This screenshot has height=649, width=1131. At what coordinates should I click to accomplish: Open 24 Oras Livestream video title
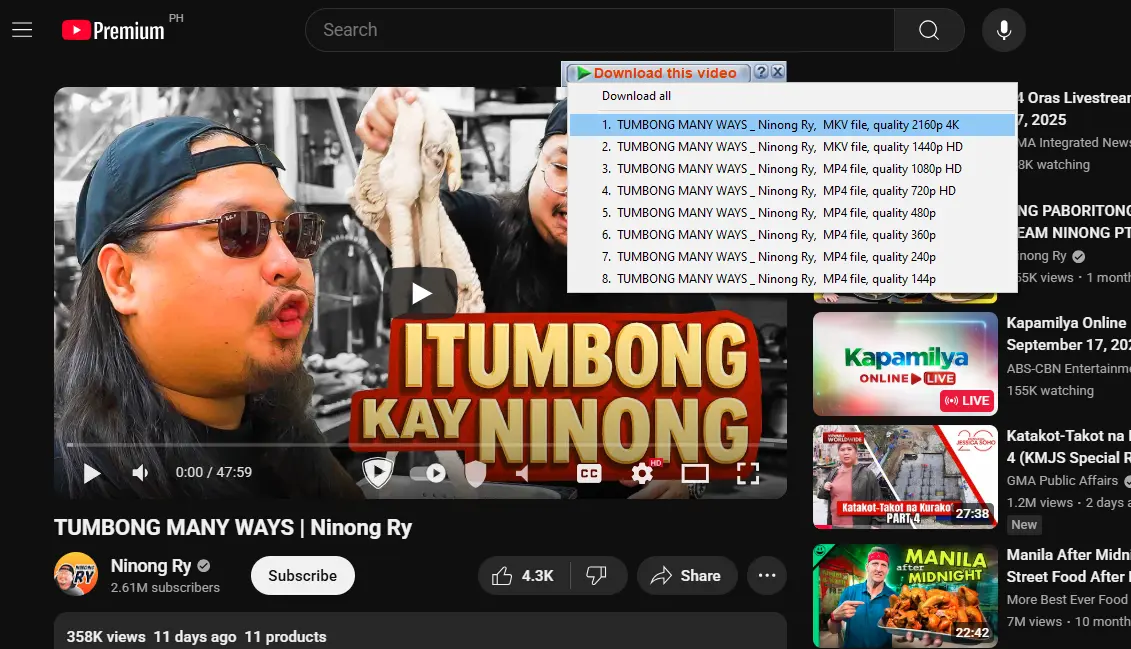[x=1074, y=108]
